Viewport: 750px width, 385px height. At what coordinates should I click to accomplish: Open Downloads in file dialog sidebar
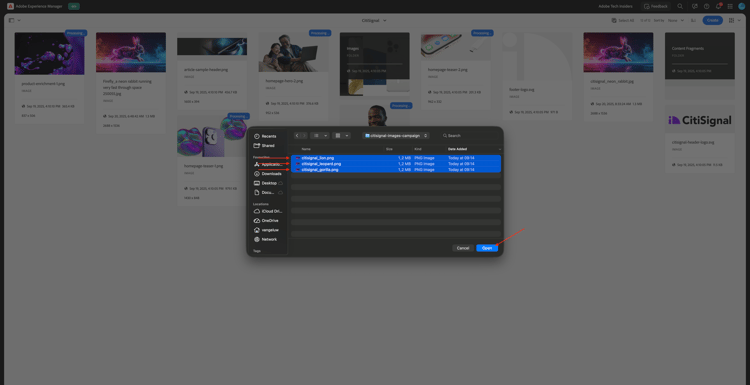[268, 174]
